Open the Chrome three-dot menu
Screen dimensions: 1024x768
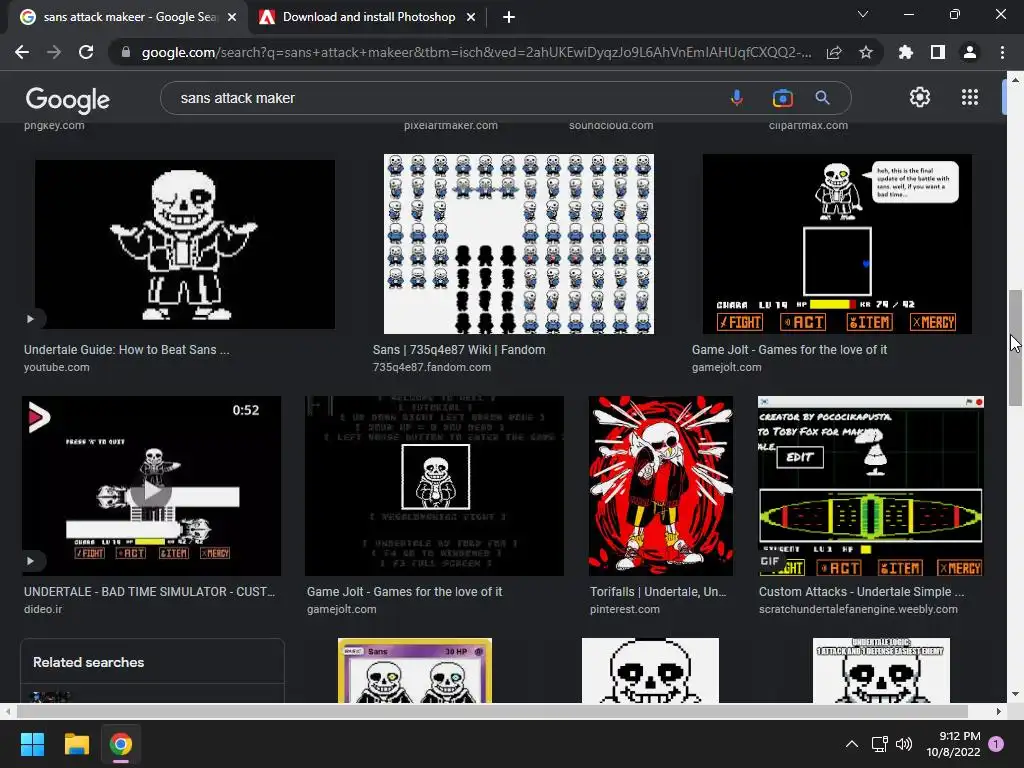pyautogui.click(x=1002, y=52)
